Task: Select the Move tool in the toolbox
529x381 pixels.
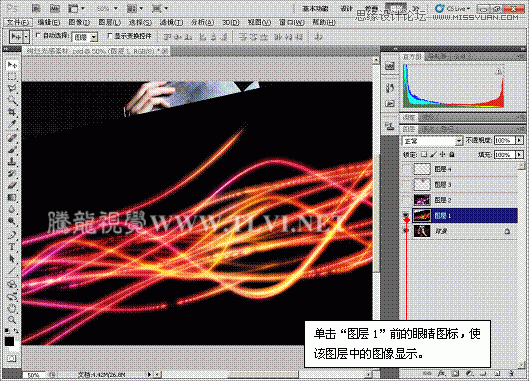Action: click(12, 64)
